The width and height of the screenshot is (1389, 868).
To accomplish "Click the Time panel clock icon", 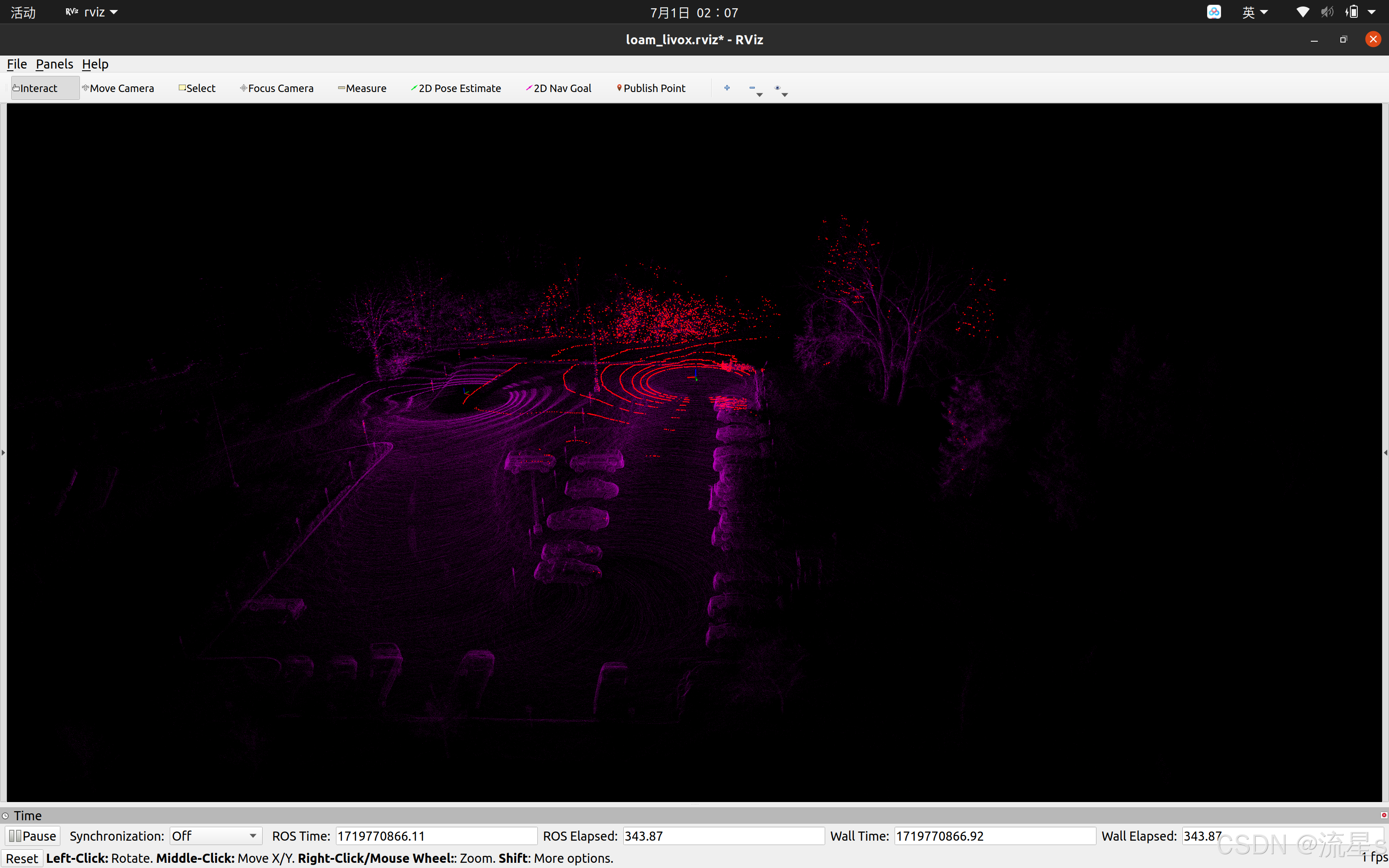I will pos(5,816).
